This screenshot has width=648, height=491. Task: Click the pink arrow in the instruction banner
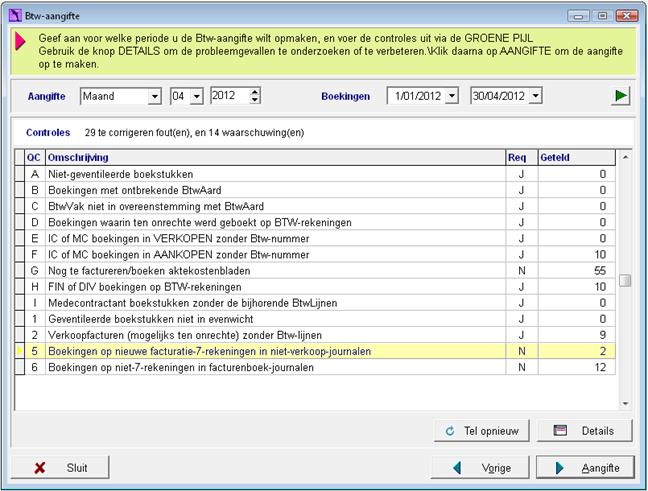tap(20, 42)
